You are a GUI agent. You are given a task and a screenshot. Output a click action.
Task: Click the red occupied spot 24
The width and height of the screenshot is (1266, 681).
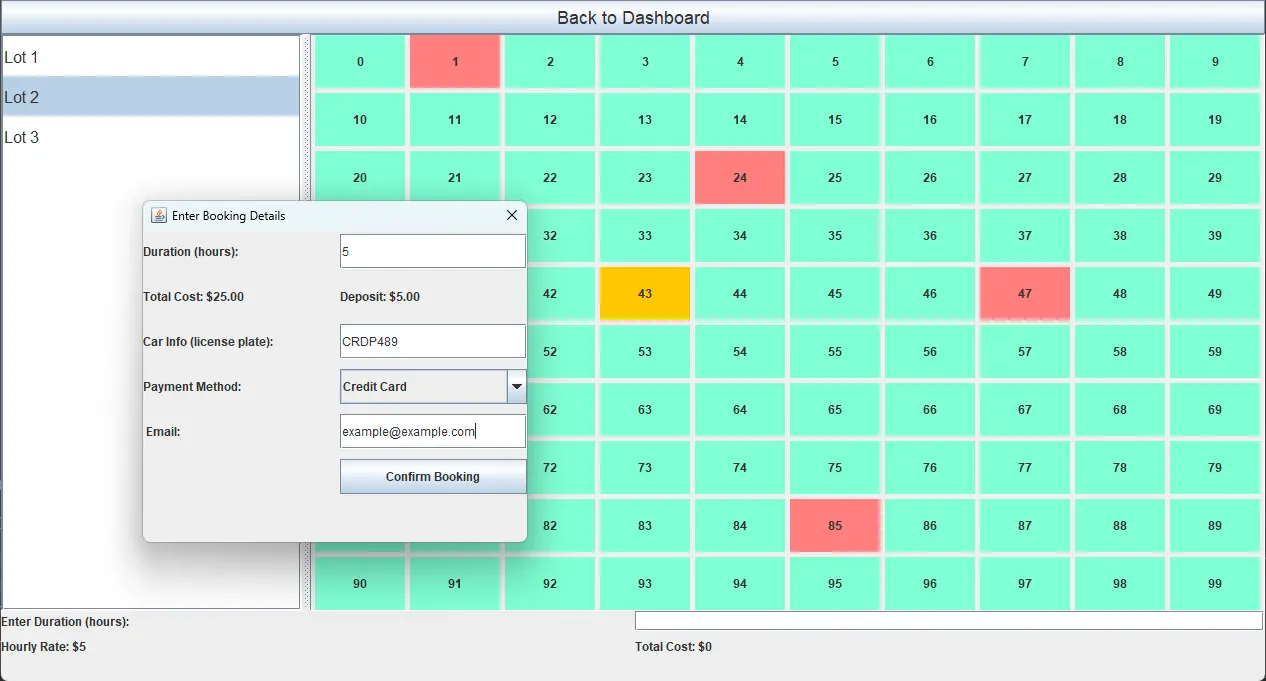(739, 178)
